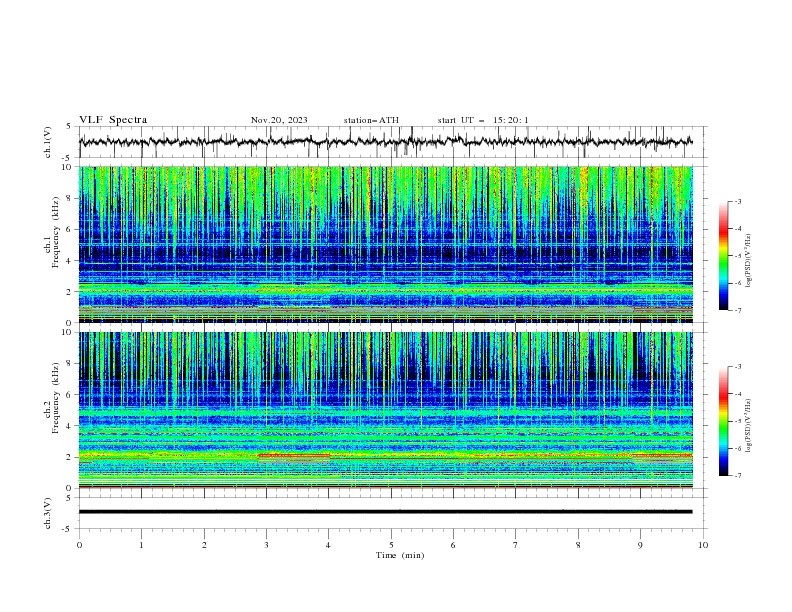This screenshot has width=792, height=612.
Task: Click time axis tick label "10"
Action: [x=703, y=545]
